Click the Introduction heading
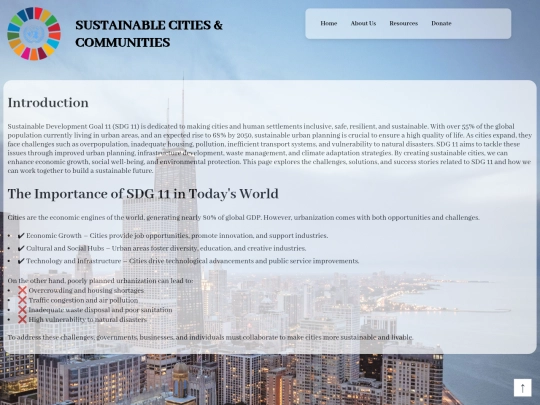 point(48,103)
